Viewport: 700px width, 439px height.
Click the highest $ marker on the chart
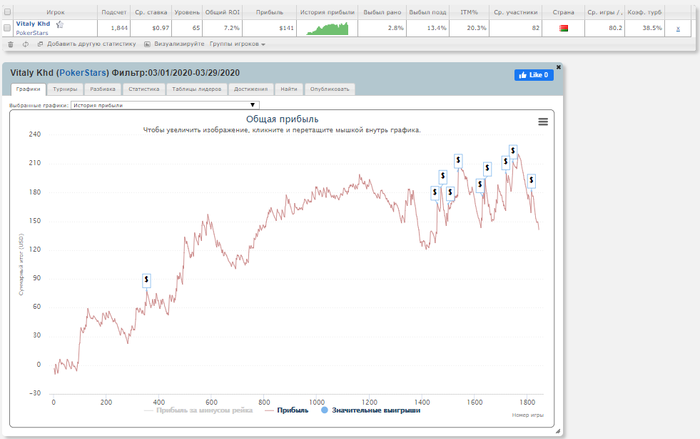pos(513,151)
